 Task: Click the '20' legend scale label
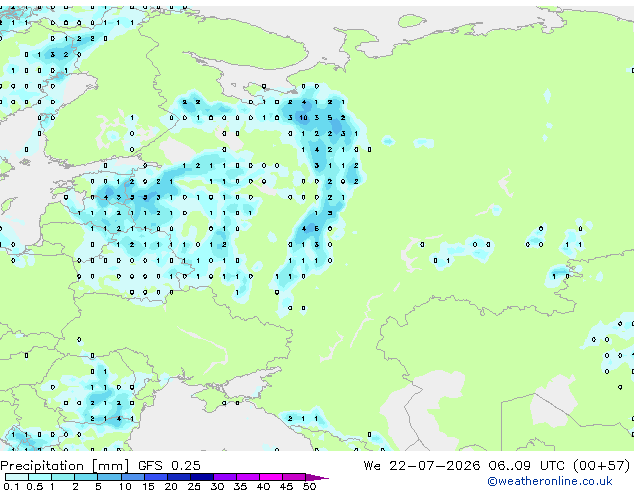(x=171, y=486)
